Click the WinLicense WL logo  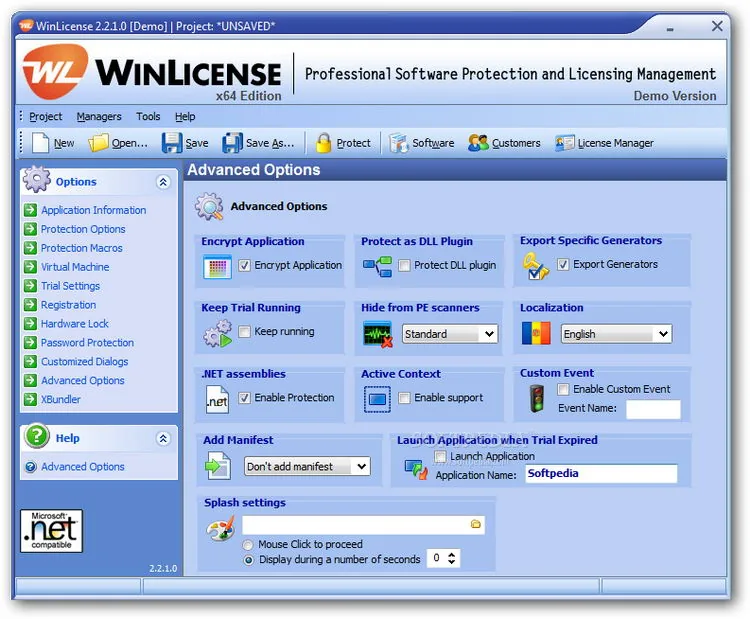click(x=55, y=72)
